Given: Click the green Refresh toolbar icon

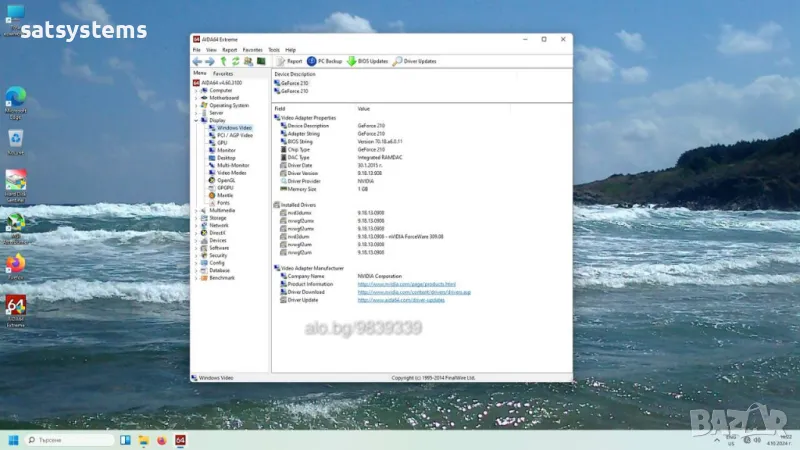Looking at the screenshot, I should click(x=235, y=61).
